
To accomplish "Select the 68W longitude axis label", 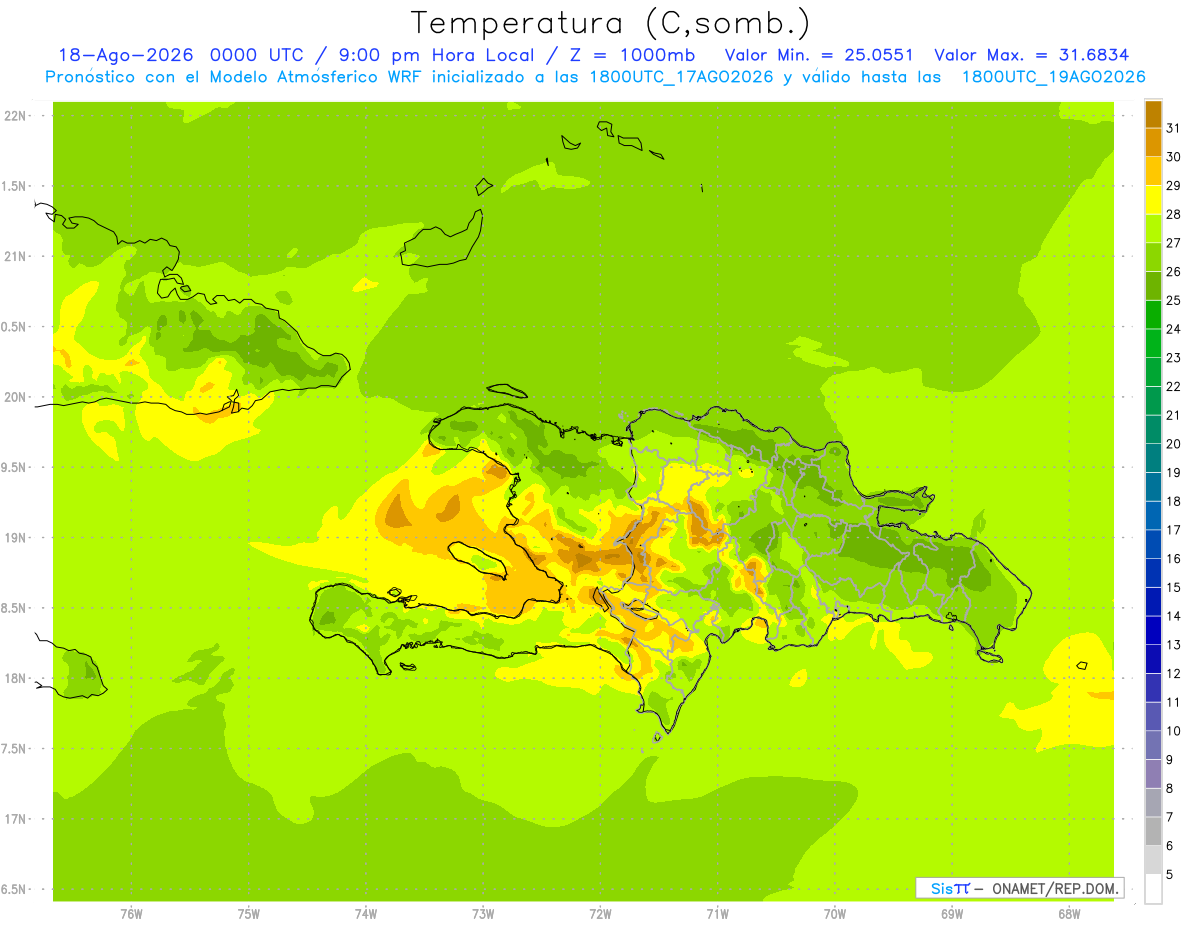I will click(1069, 914).
